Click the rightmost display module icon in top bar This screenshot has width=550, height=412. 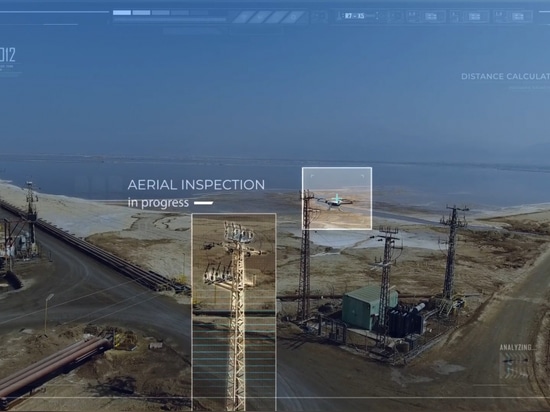pyautogui.click(x=518, y=16)
